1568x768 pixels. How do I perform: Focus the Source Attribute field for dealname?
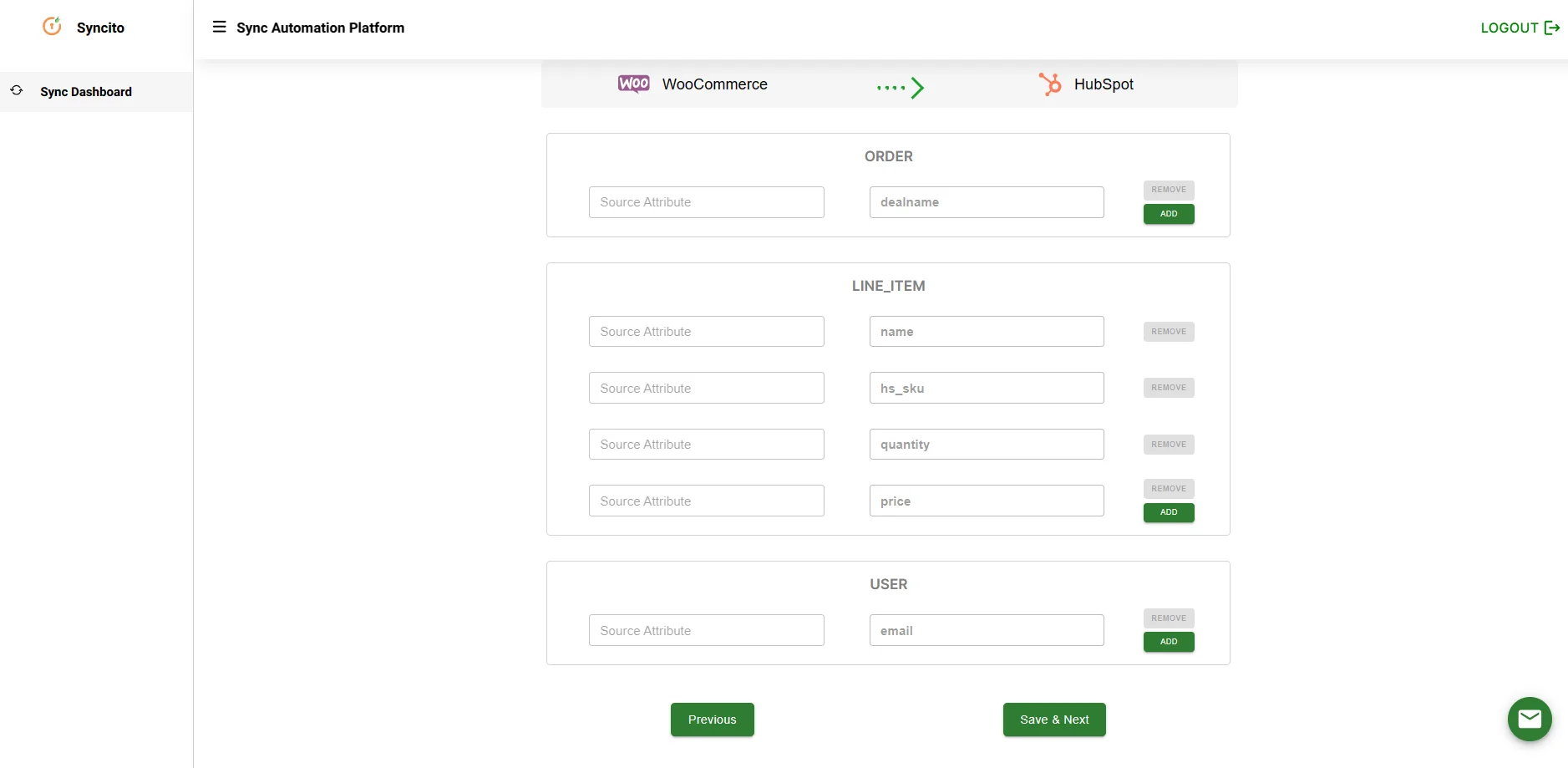706,201
